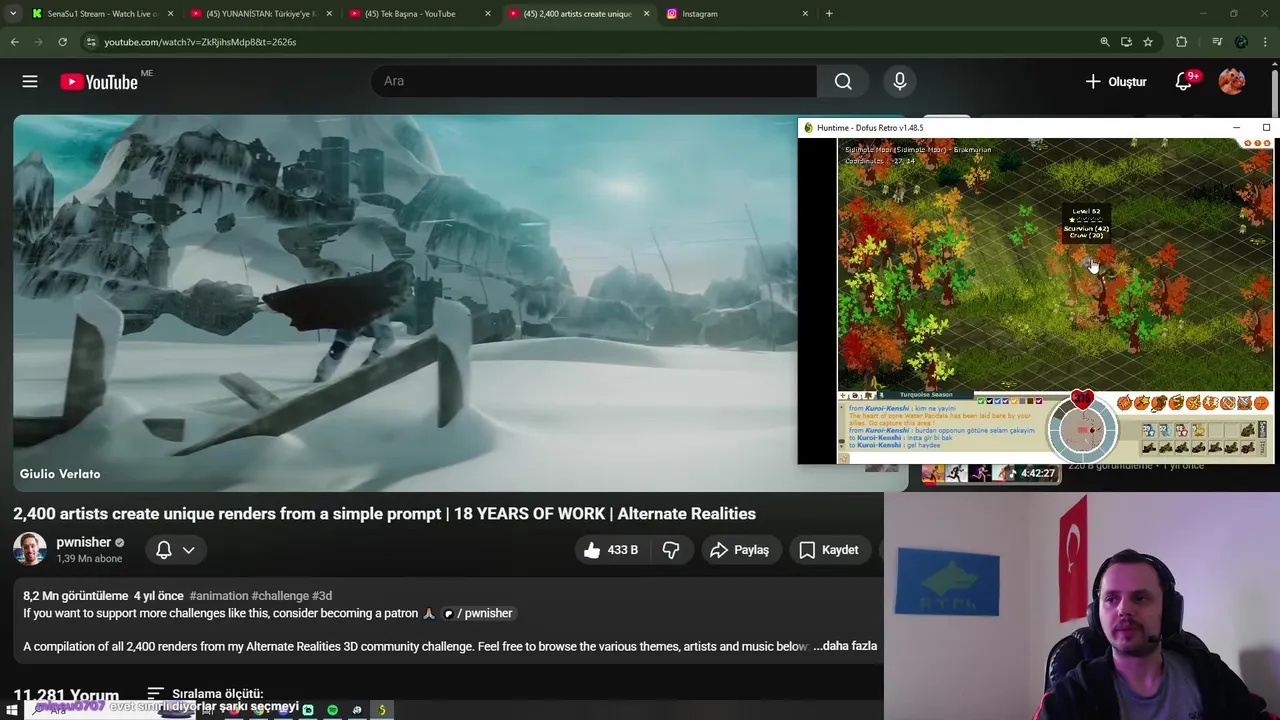The height and width of the screenshot is (720, 1280).
Task: Bookmark this page with the star
Action: (x=1148, y=42)
